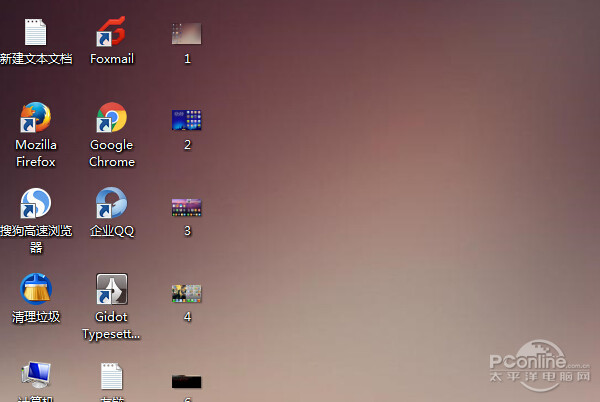Open the Google Chrome shortcut
Image resolution: width=600 pixels, height=402 pixels.
111,117
